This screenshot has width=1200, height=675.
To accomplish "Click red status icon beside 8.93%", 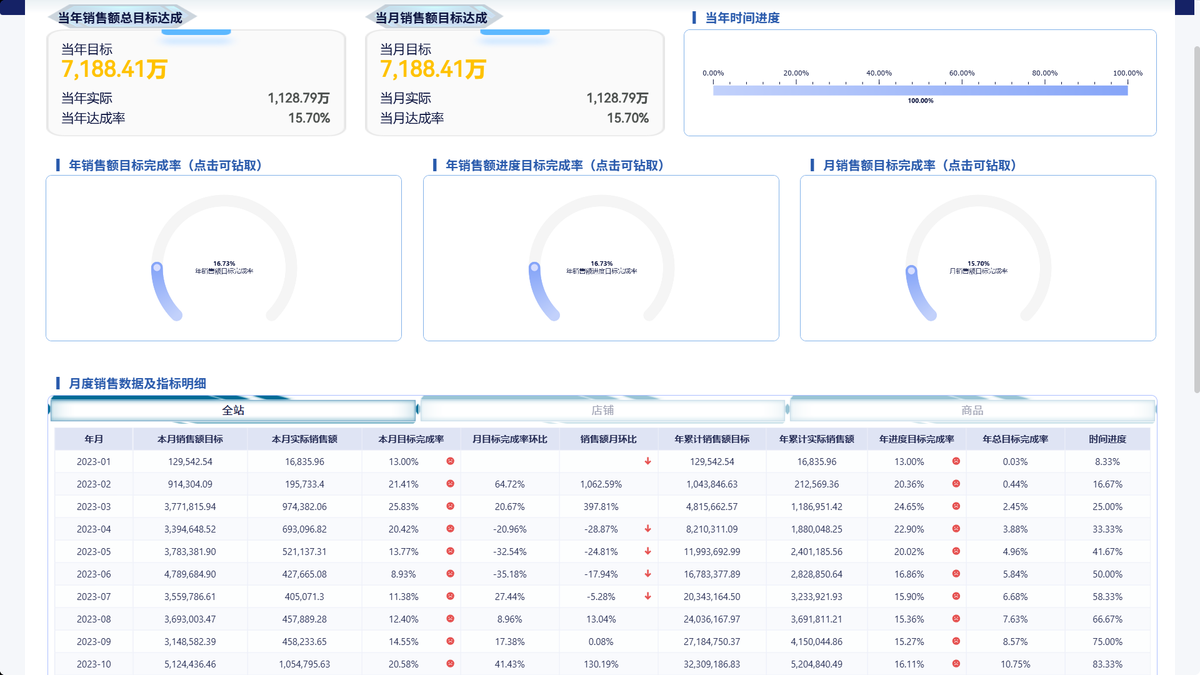I will pos(450,574).
